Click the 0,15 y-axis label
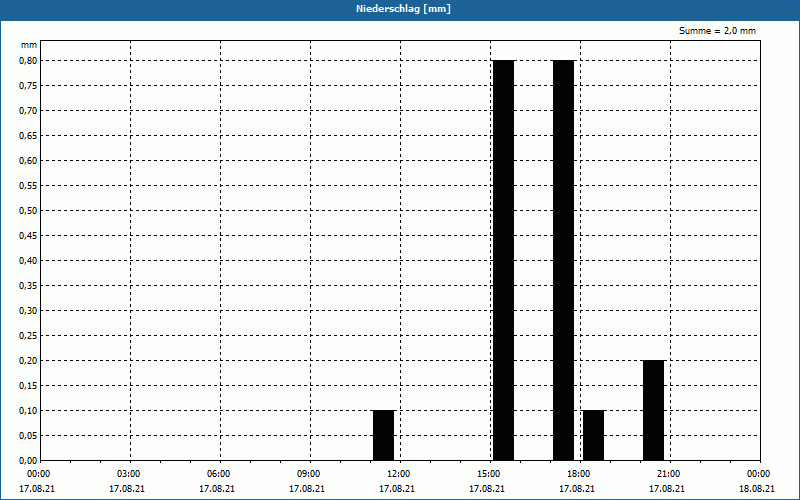Image resolution: width=800 pixels, height=500 pixels. point(28,386)
